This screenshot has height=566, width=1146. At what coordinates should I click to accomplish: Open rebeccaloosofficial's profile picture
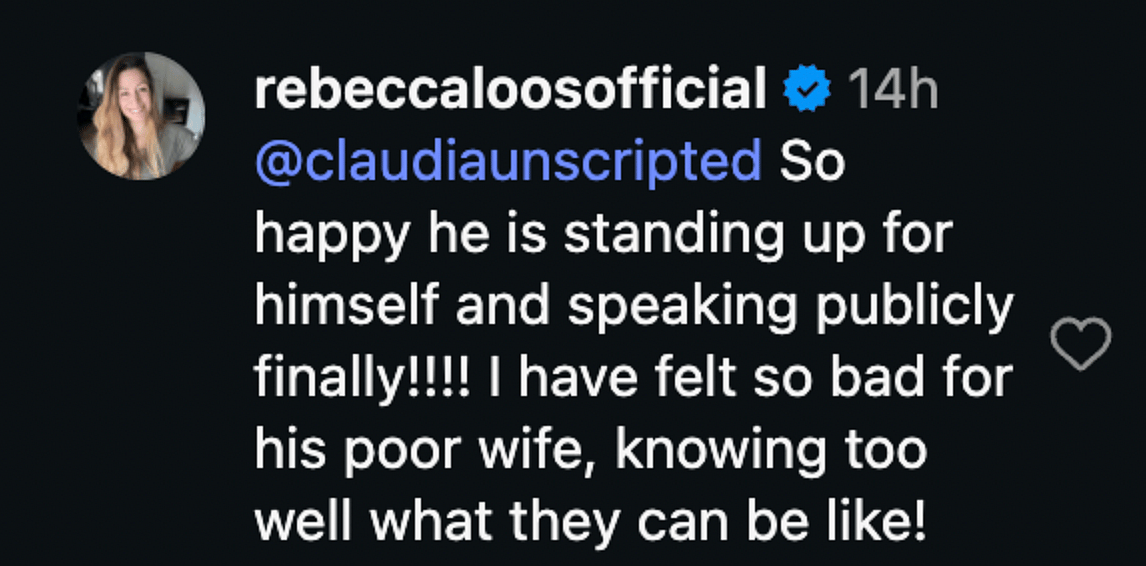tap(141, 116)
